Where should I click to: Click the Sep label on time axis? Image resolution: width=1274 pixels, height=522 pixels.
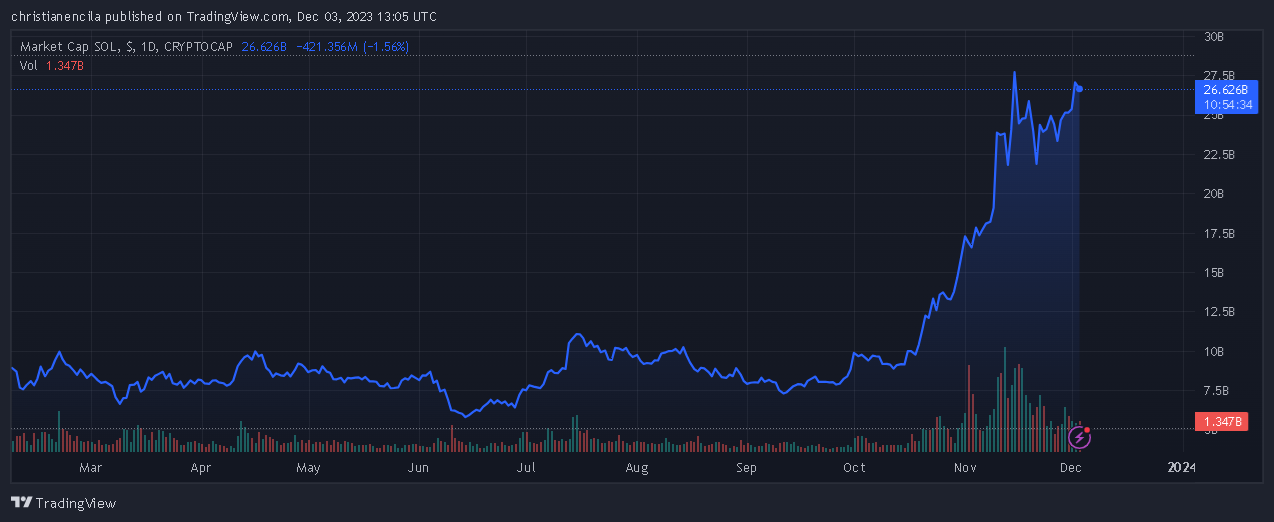pos(746,467)
